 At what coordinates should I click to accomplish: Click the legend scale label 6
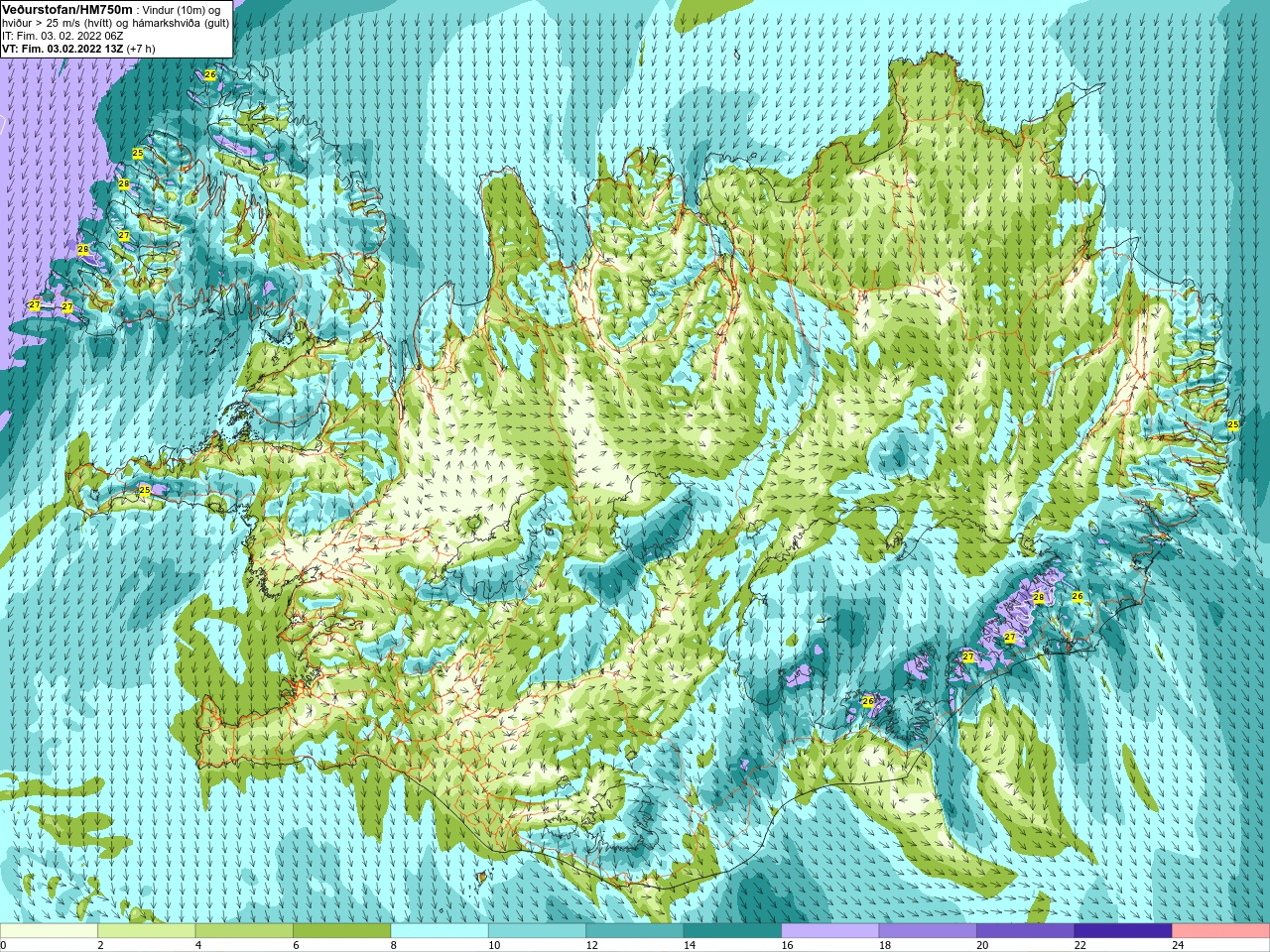pos(296,945)
